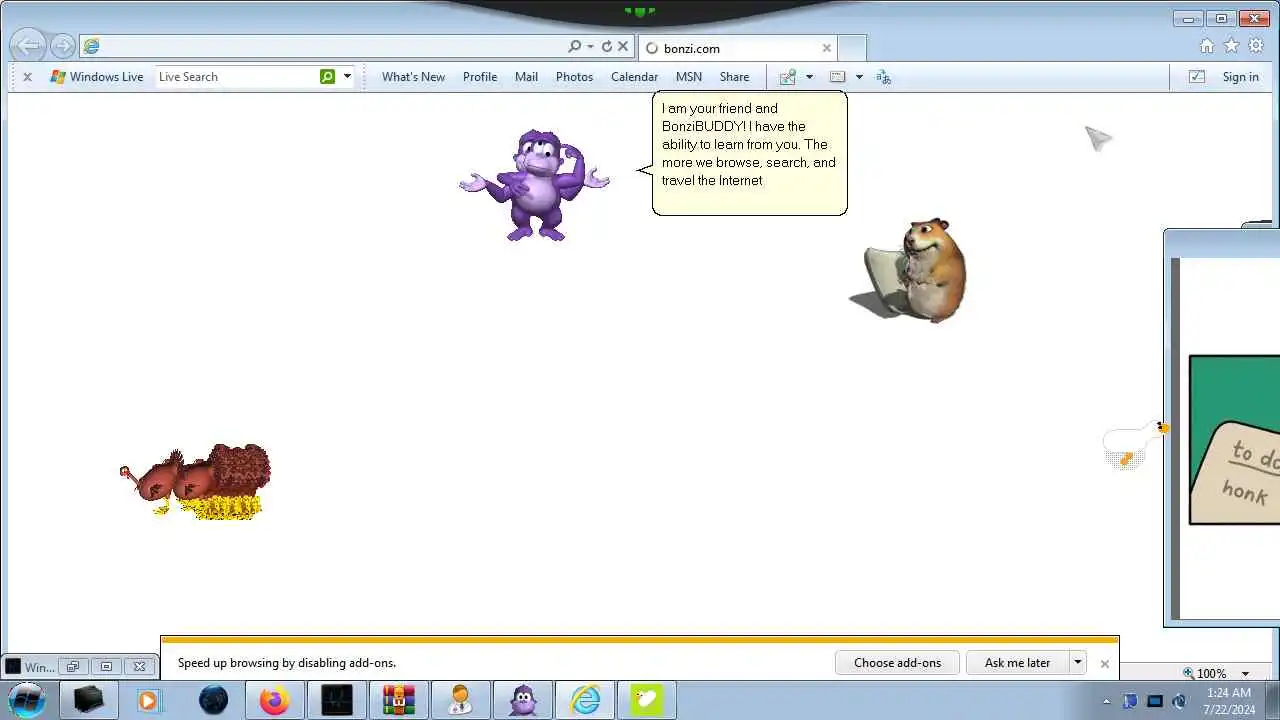Open Profile in the Windows Live toolbar
Screen dimensions: 1280x720
(x=480, y=77)
